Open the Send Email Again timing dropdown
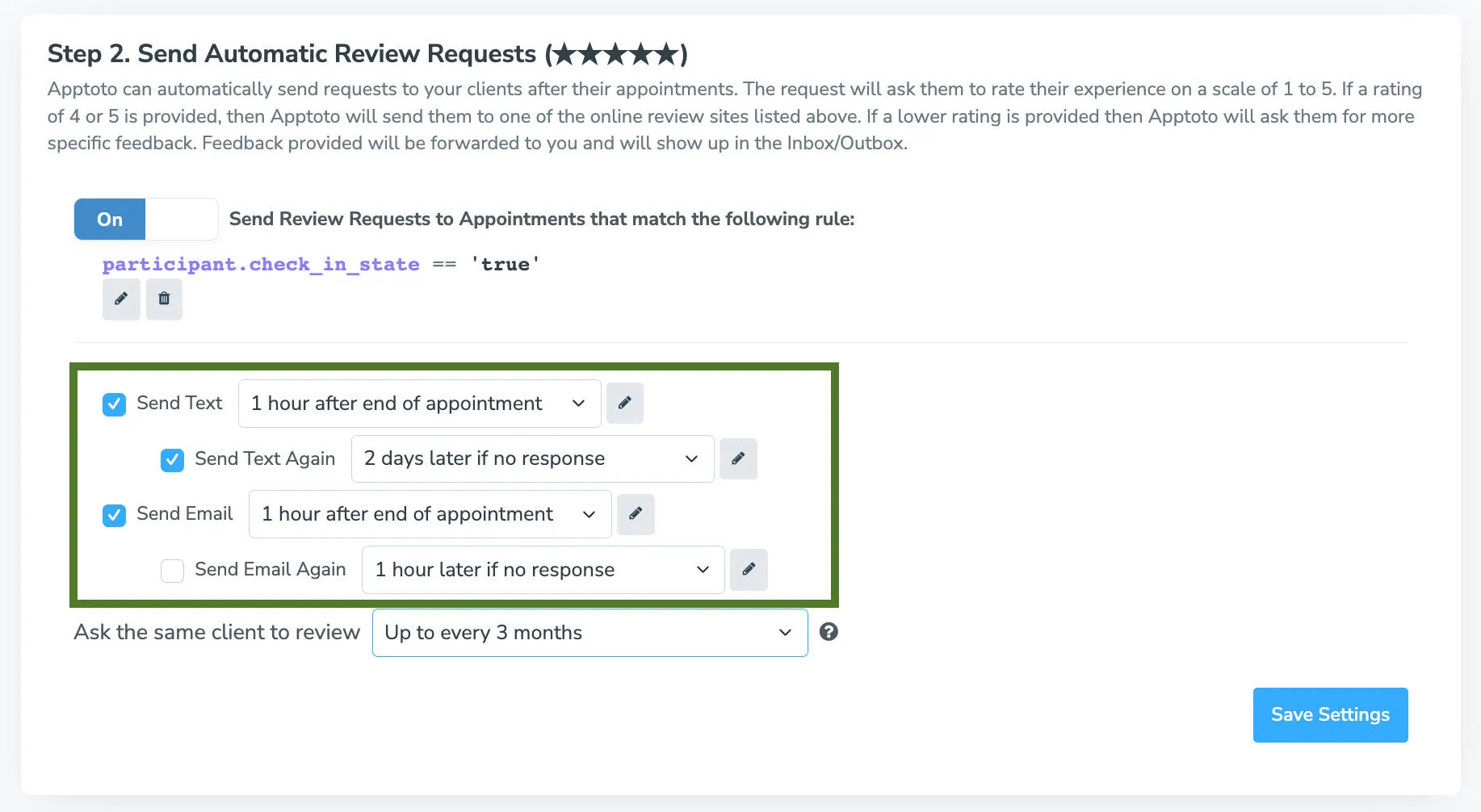The height and width of the screenshot is (812, 1481). [542, 569]
